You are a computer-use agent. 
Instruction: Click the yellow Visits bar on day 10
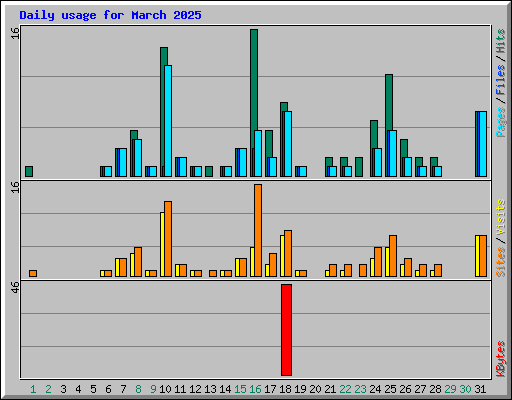(x=162, y=244)
